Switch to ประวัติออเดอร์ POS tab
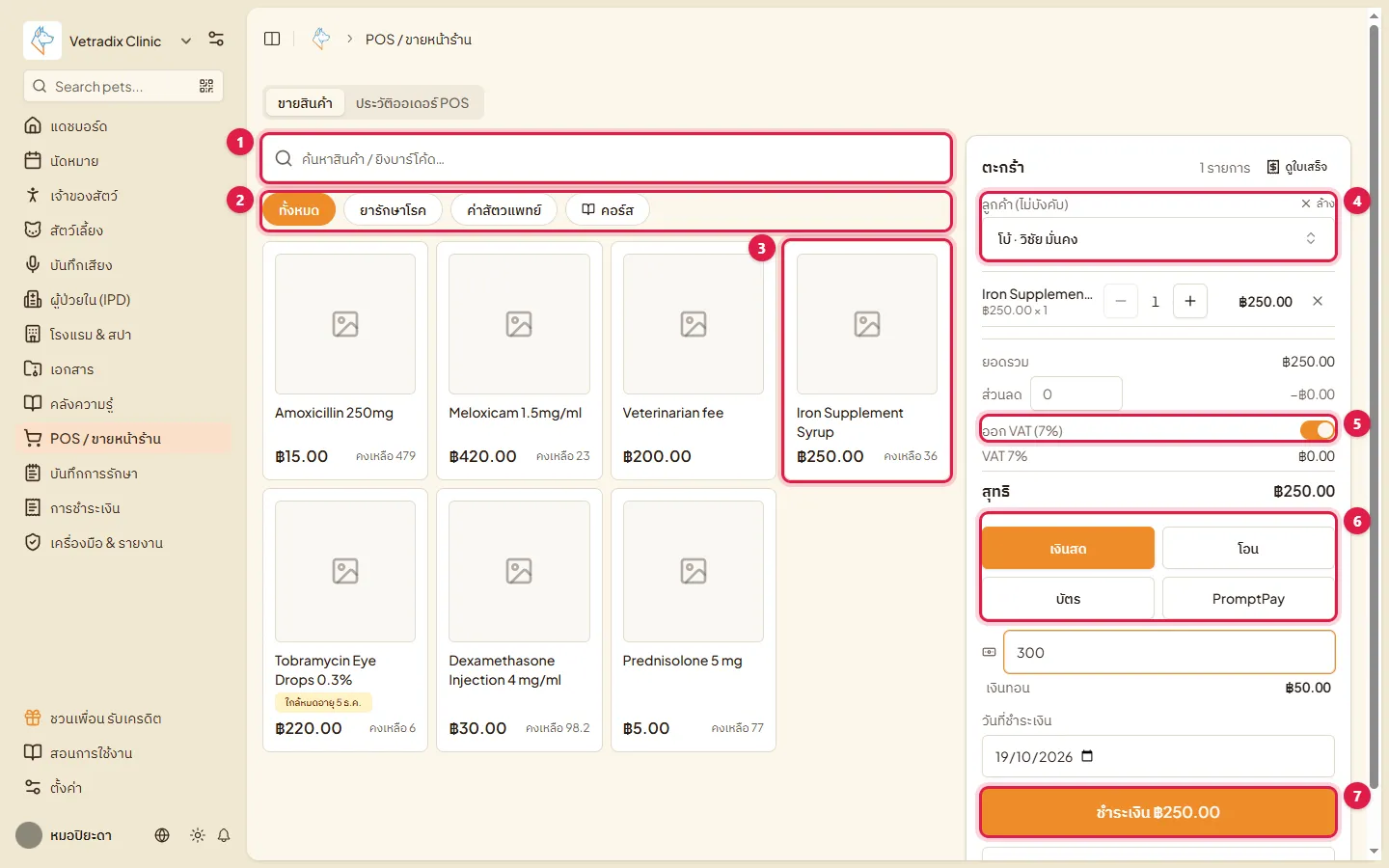The image size is (1389, 868). point(412,102)
